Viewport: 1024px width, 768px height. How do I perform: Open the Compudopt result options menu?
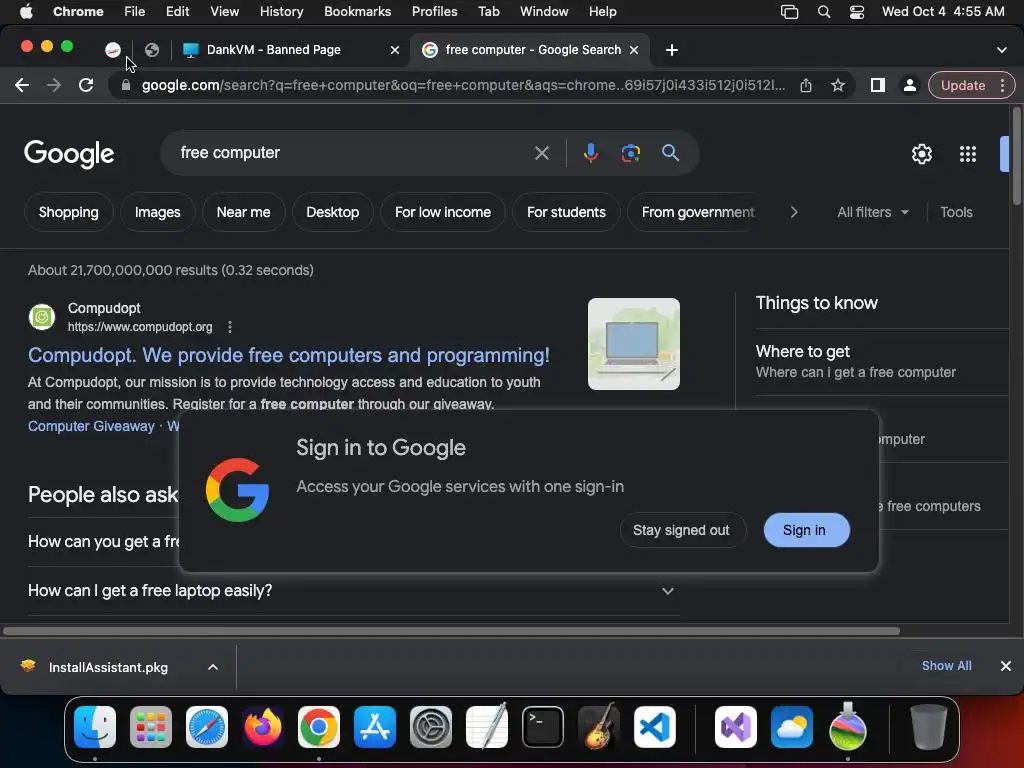(230, 327)
